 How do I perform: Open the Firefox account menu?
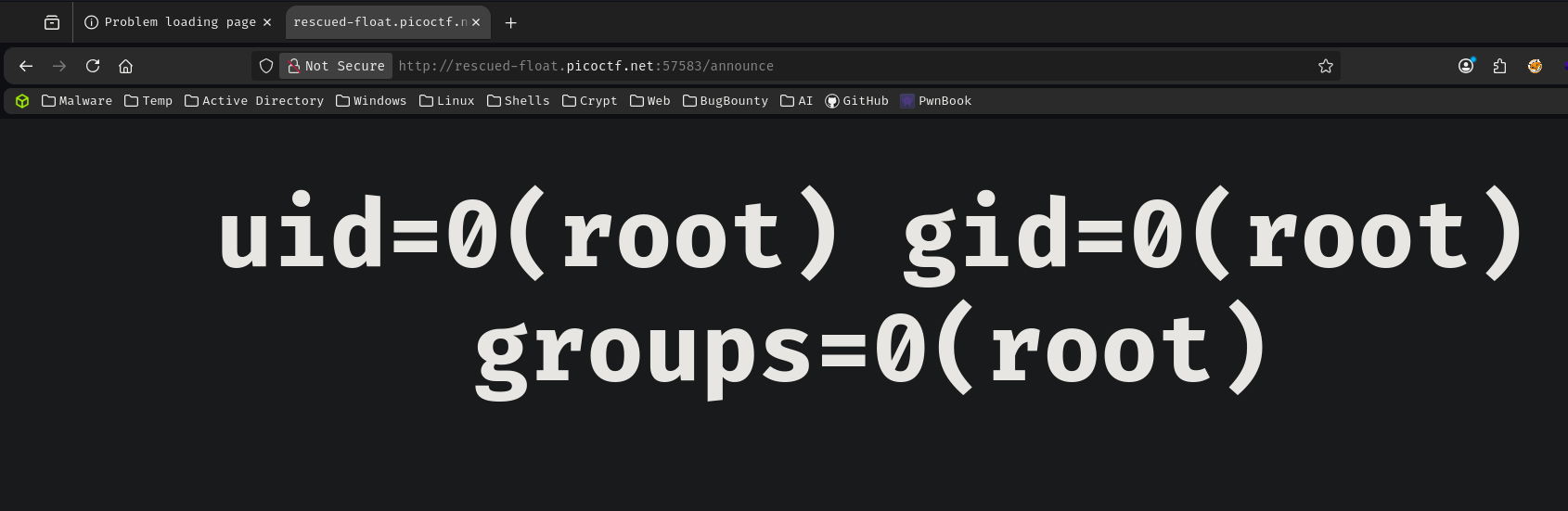1466,66
